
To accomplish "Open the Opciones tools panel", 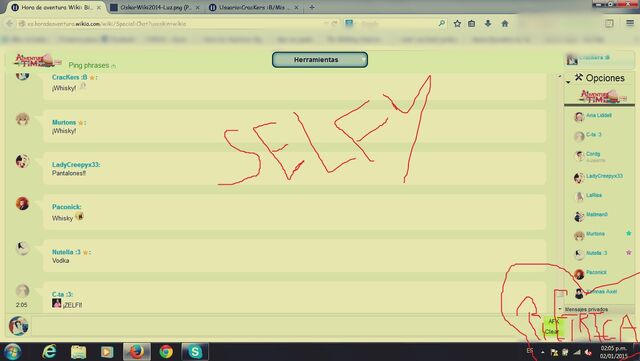I will 600,78.
